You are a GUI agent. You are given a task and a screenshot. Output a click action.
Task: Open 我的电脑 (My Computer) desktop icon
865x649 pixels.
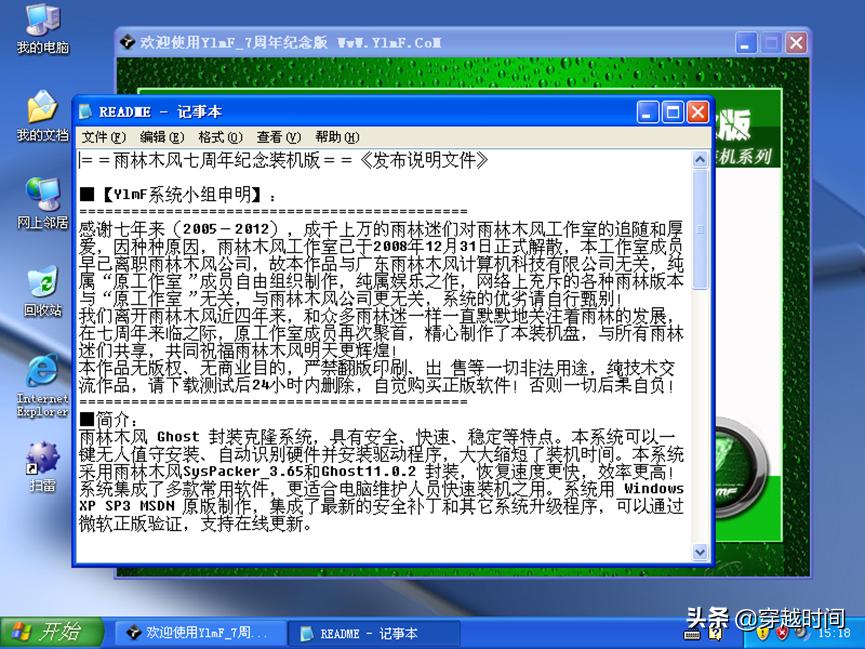click(40, 25)
